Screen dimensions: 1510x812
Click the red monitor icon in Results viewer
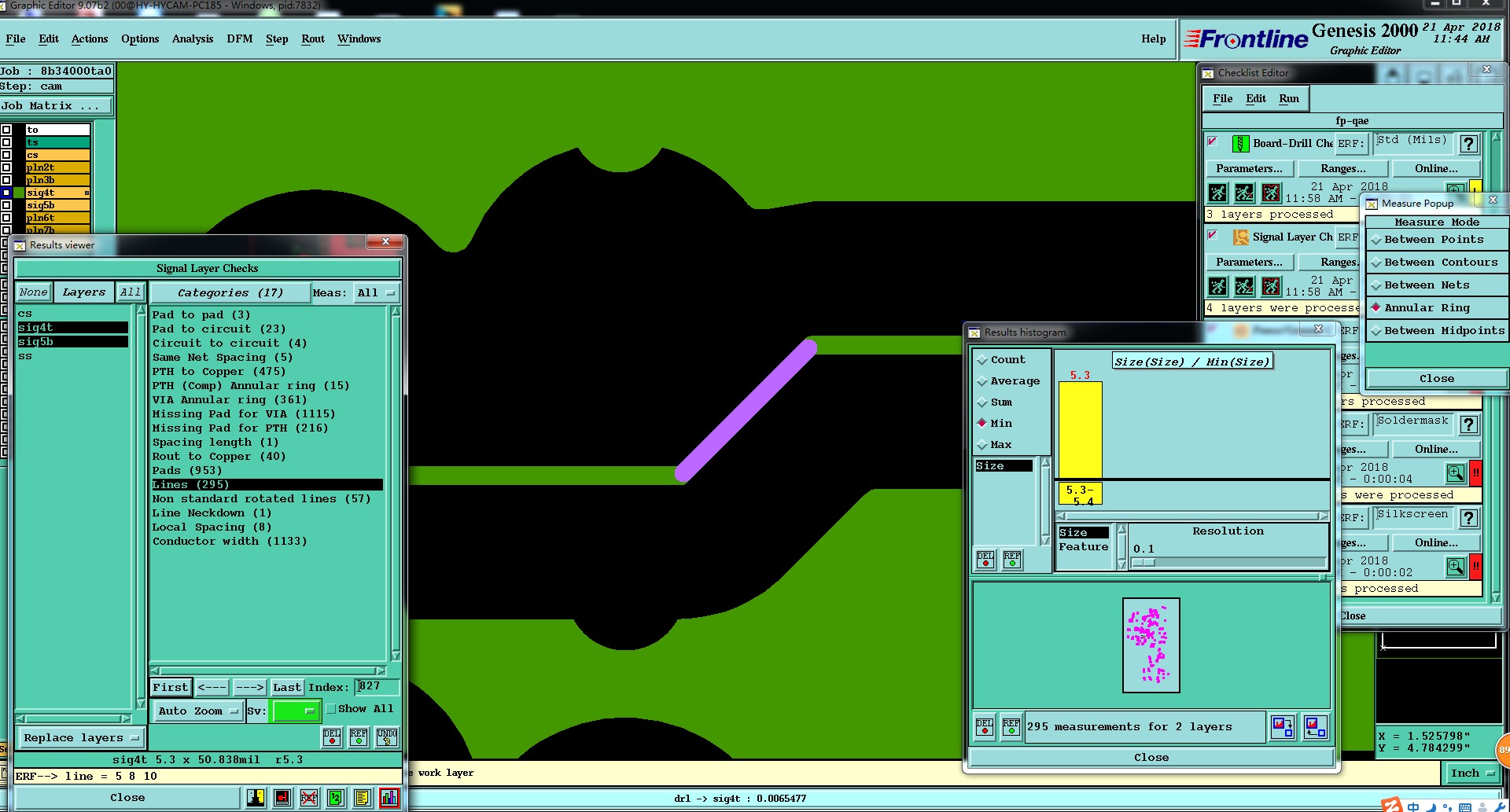[282, 798]
